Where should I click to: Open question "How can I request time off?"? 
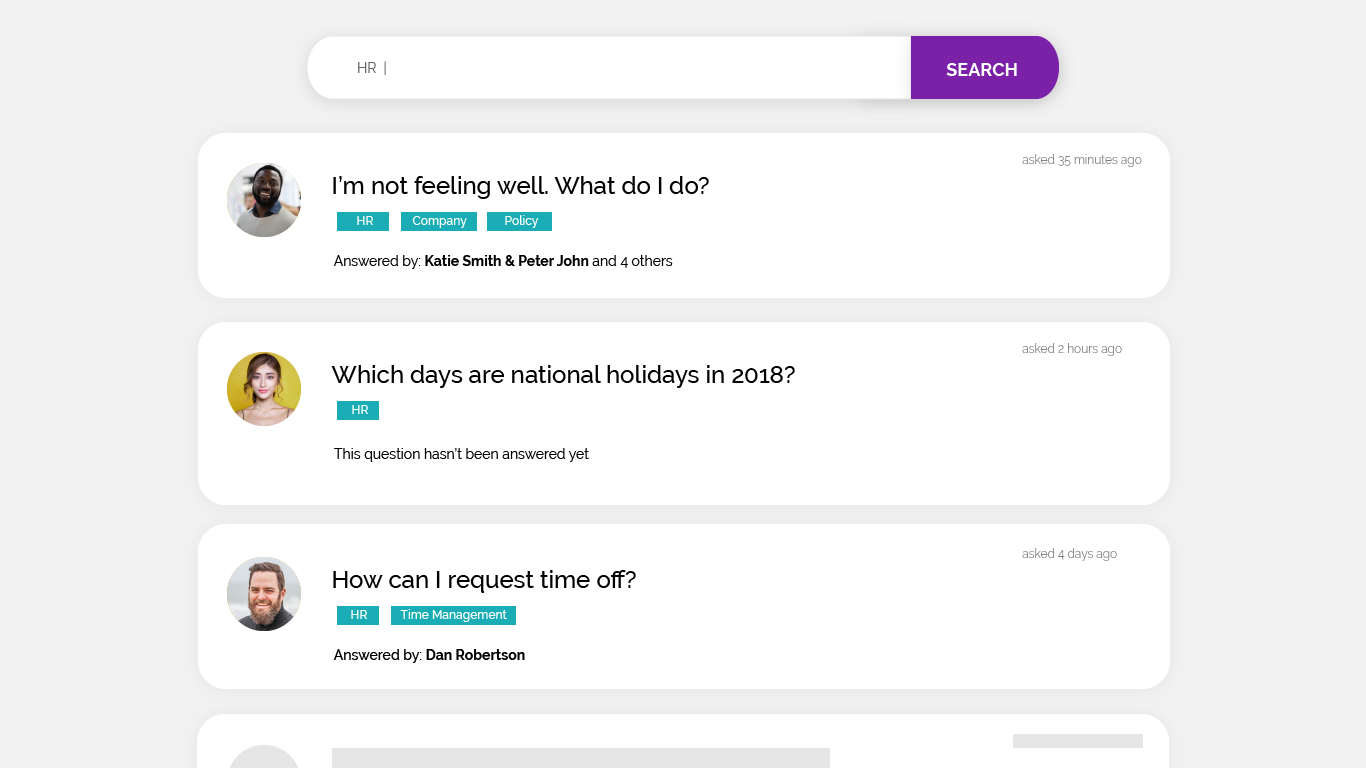(x=484, y=580)
